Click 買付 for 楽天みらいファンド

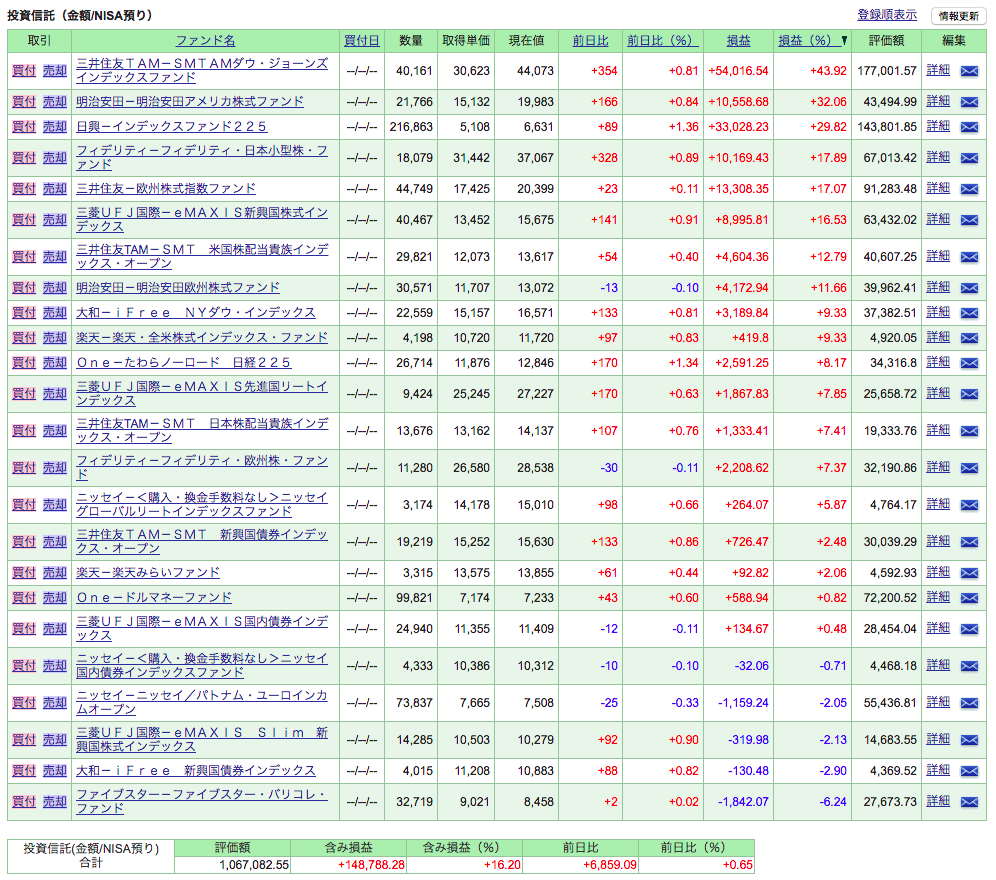click(24, 573)
